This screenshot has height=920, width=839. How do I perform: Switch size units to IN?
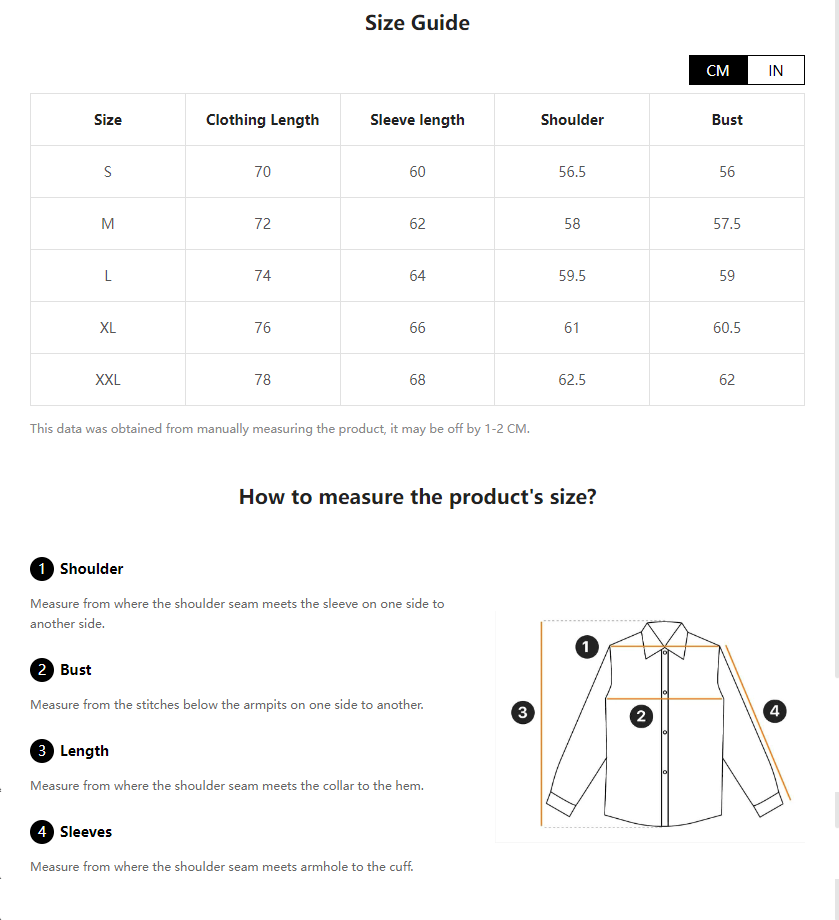(776, 70)
